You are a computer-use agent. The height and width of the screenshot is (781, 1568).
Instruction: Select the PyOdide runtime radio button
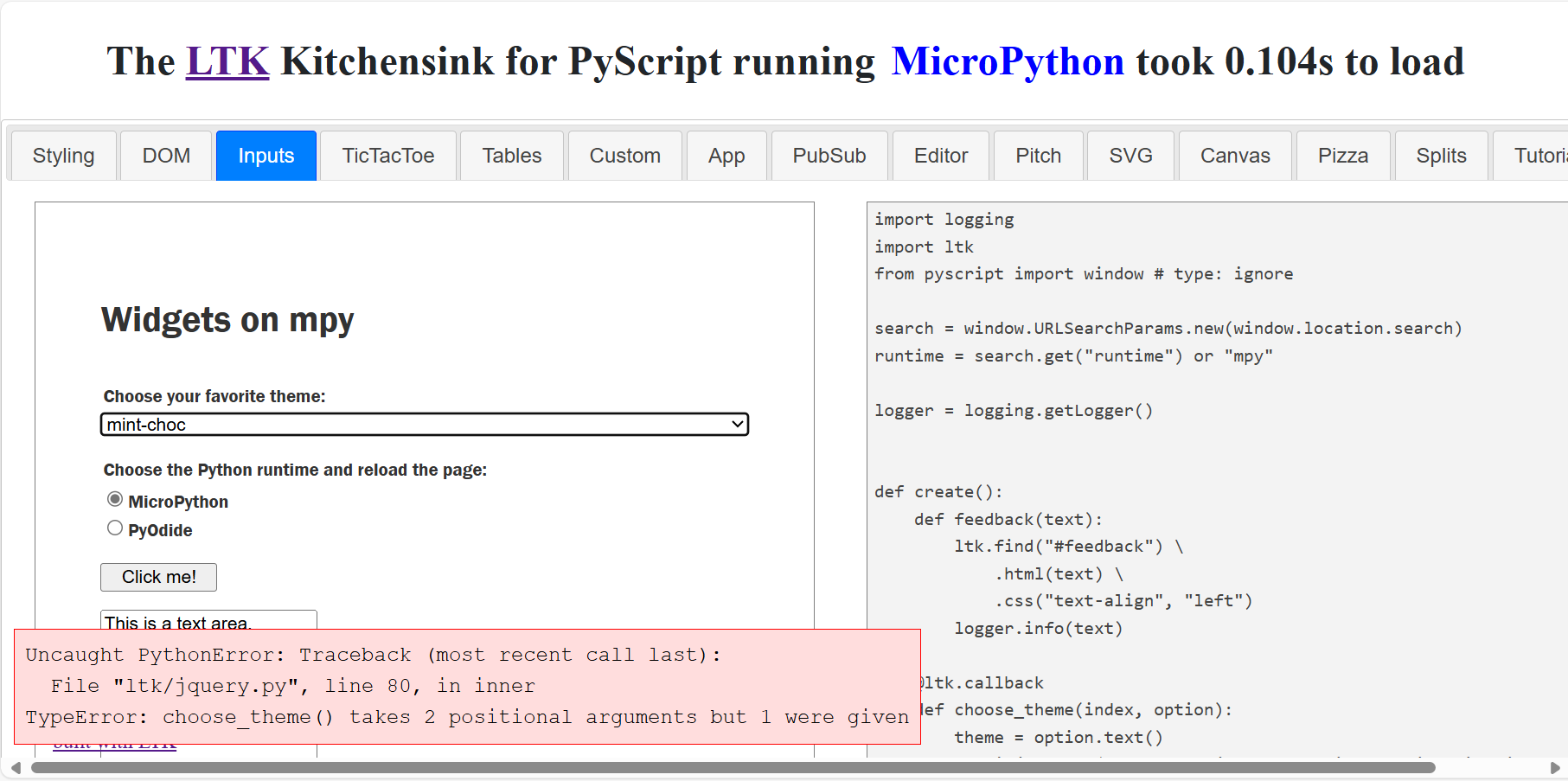click(x=115, y=528)
